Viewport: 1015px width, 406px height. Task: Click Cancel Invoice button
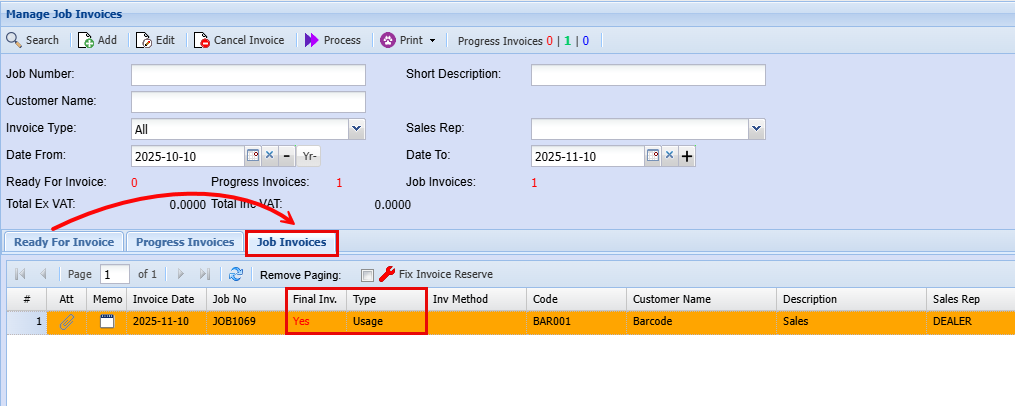pos(239,40)
